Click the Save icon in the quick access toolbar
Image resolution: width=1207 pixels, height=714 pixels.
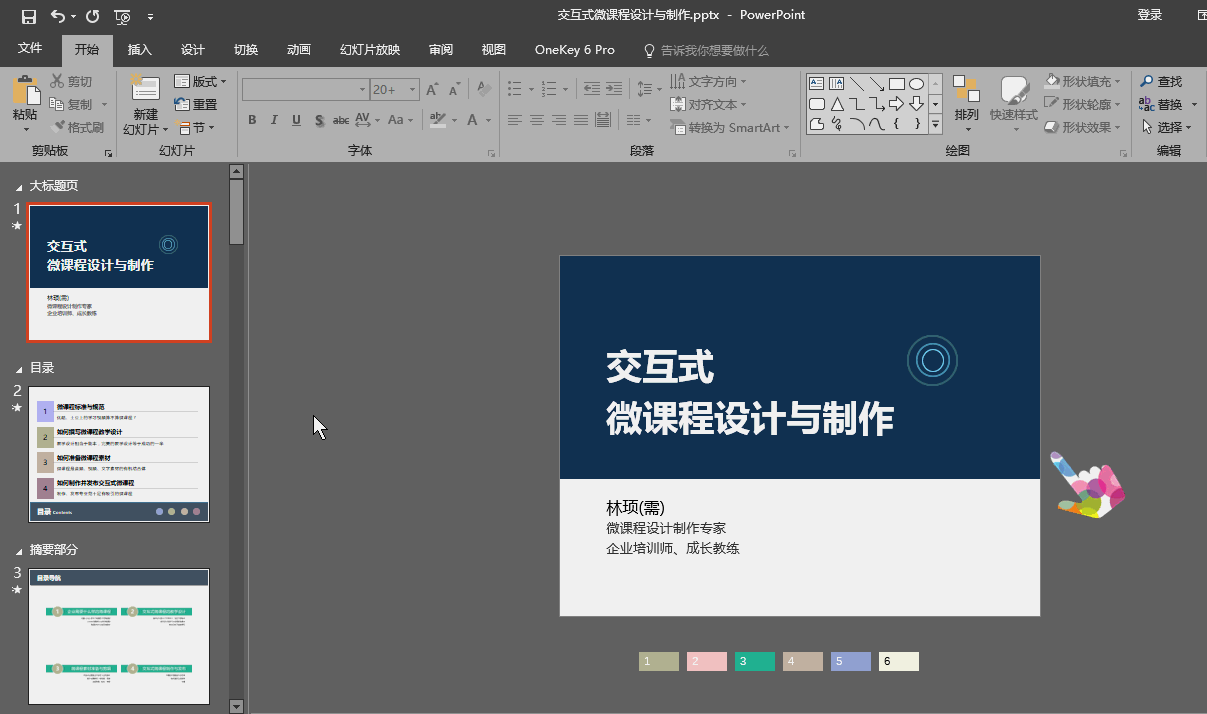(x=28, y=16)
